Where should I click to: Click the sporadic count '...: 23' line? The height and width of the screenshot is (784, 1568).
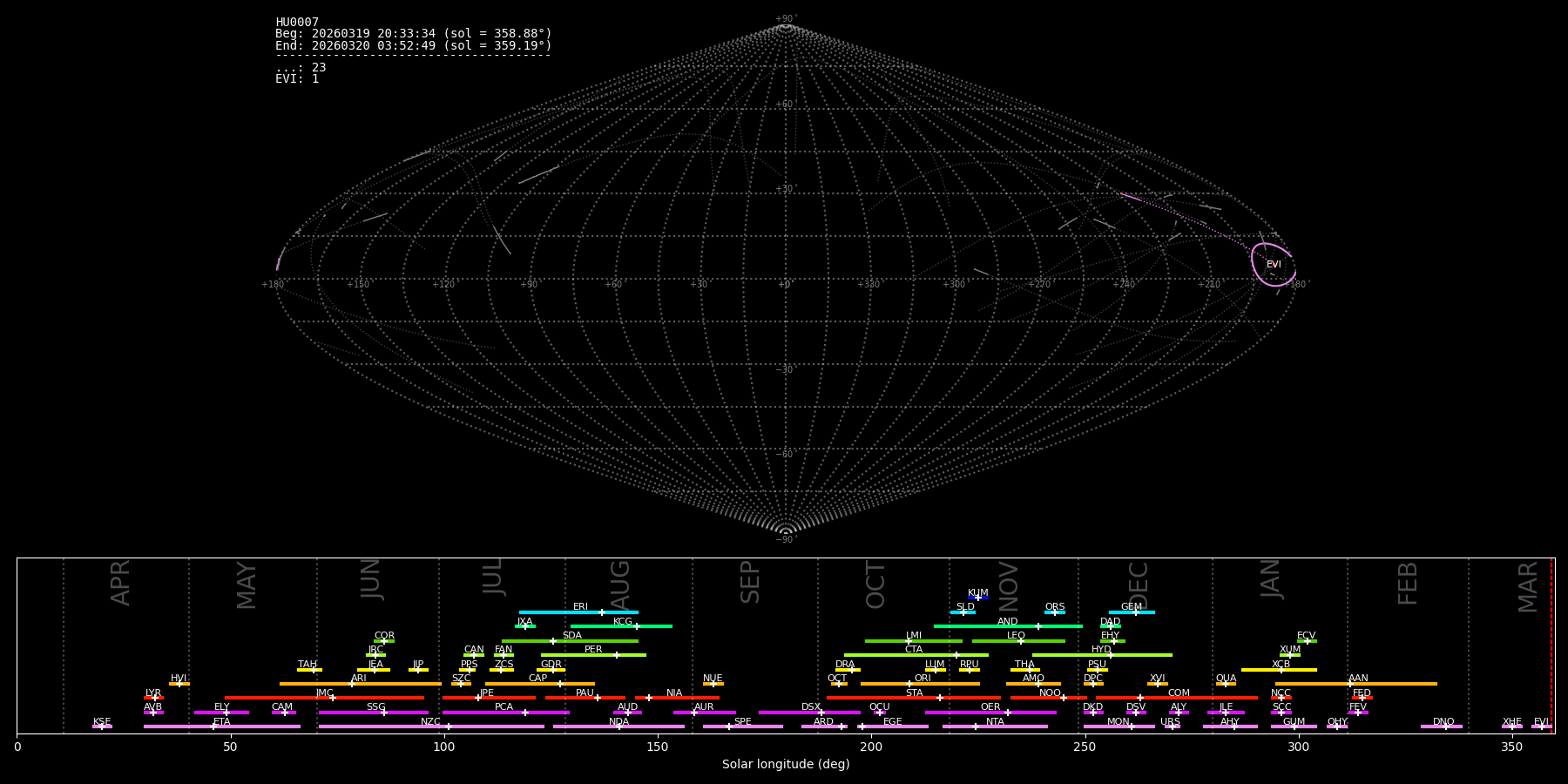click(x=301, y=68)
